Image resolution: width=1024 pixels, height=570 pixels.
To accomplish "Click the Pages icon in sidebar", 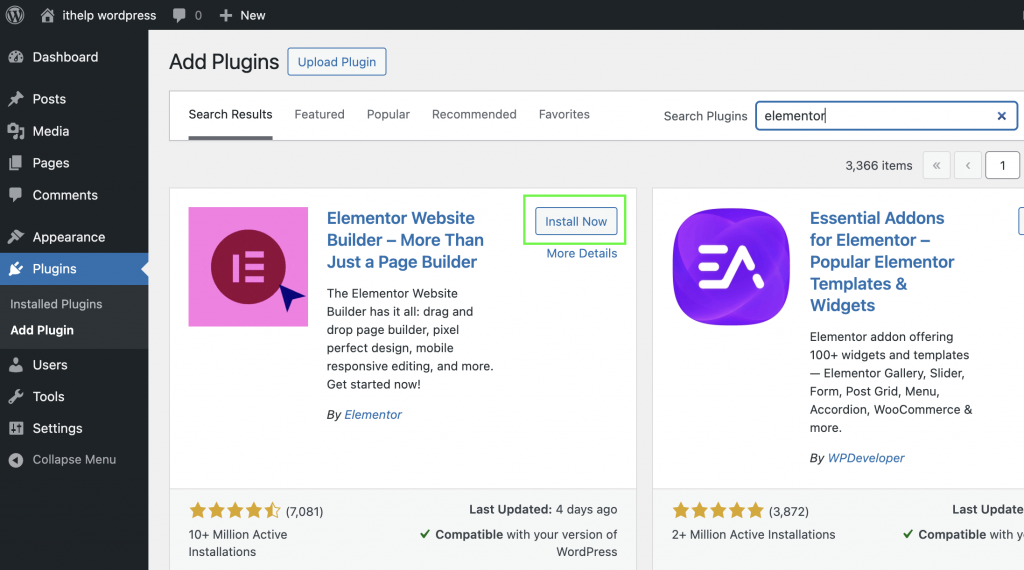I will click(16, 163).
